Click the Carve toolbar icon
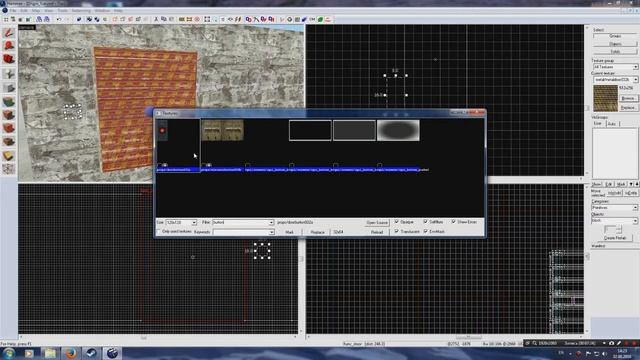Viewport: 640px width, 360px height. click(x=79, y=19)
